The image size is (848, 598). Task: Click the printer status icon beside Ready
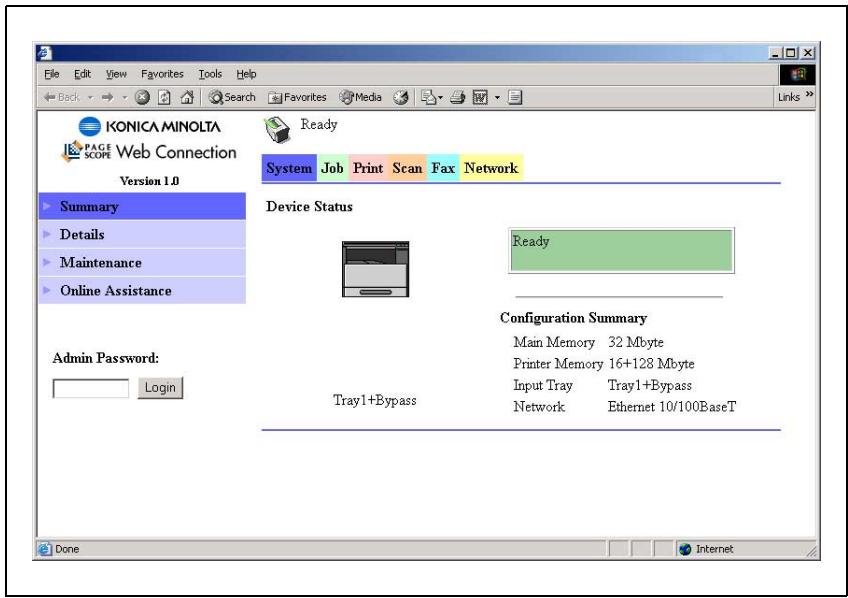point(277,130)
